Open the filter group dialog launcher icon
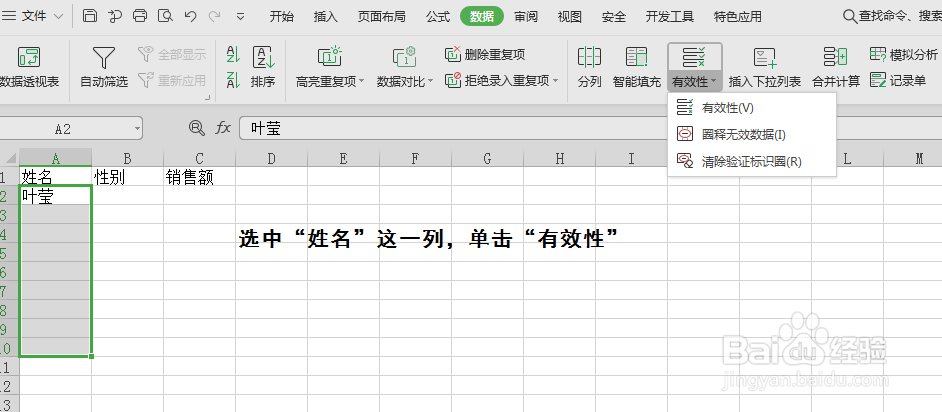This screenshot has width=942, height=412. [x=208, y=97]
